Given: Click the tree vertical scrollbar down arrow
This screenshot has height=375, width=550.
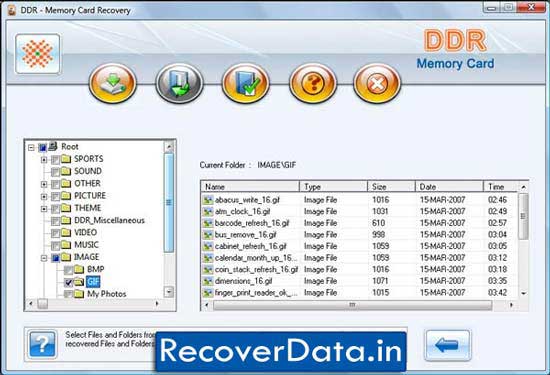Looking at the screenshot, I should (x=169, y=292).
